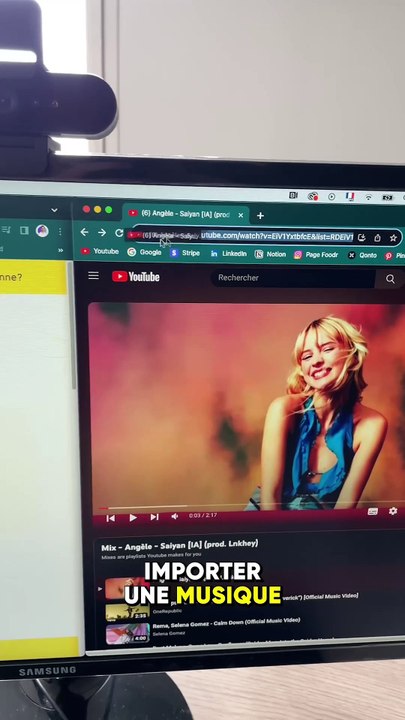This screenshot has width=405, height=720.
Task: Open the Wi-Fi menu bar icon
Action: (368, 197)
